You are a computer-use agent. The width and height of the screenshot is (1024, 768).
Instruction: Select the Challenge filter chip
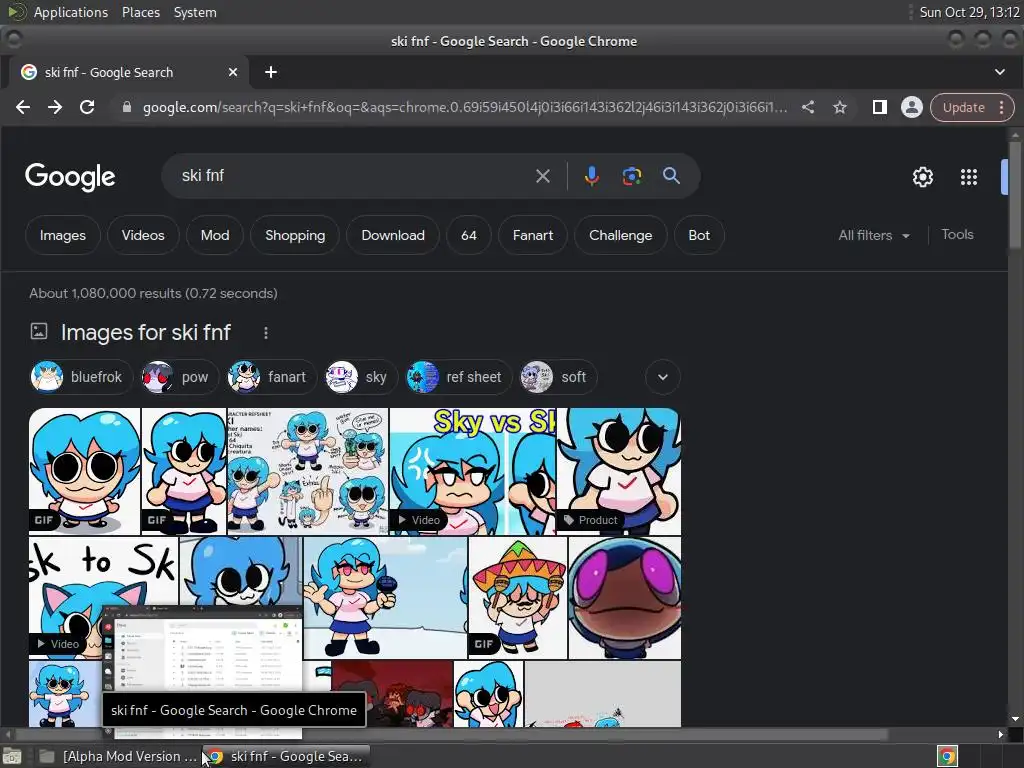pyautogui.click(x=620, y=235)
